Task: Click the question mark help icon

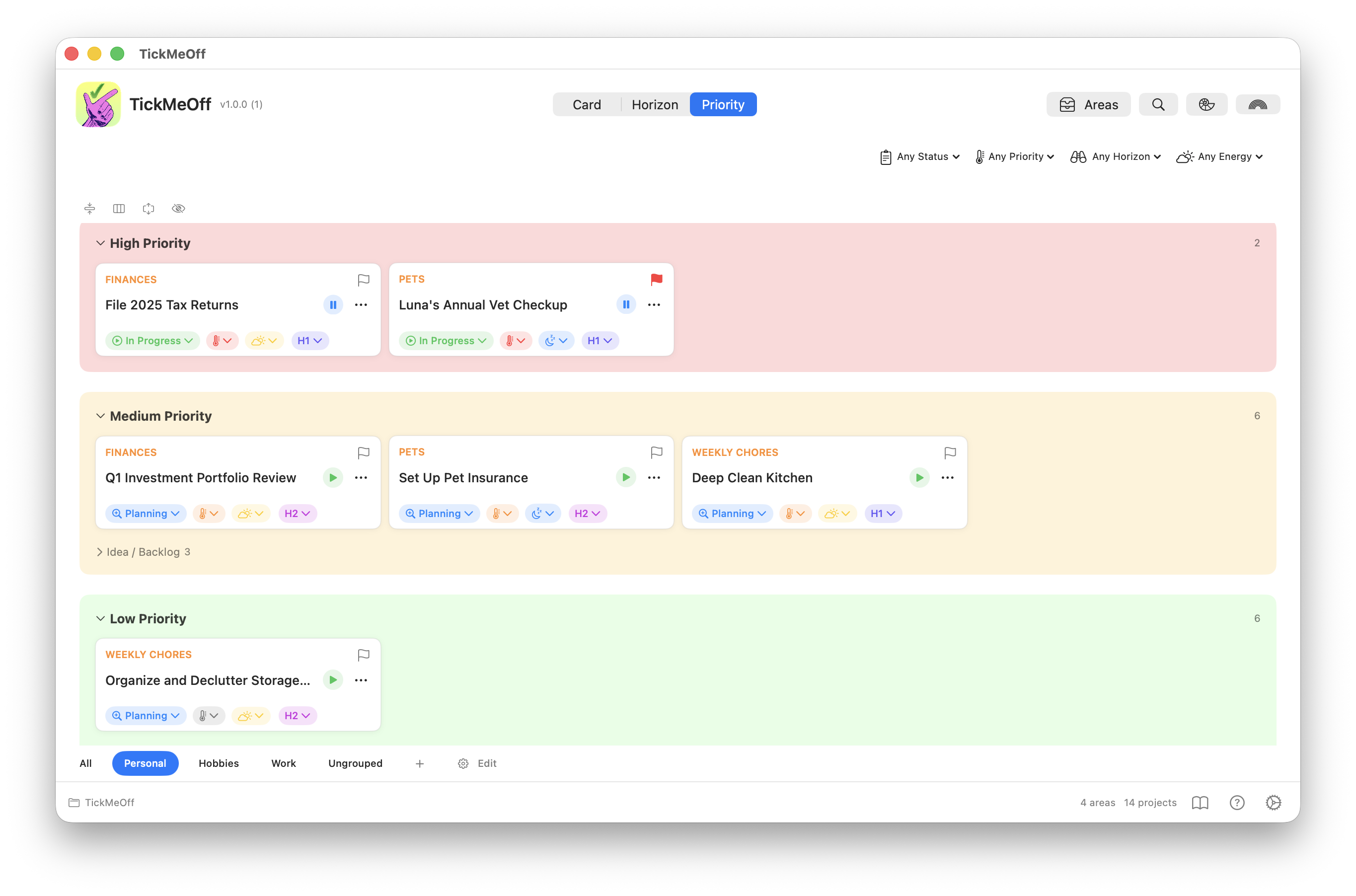Action: [x=1237, y=802]
